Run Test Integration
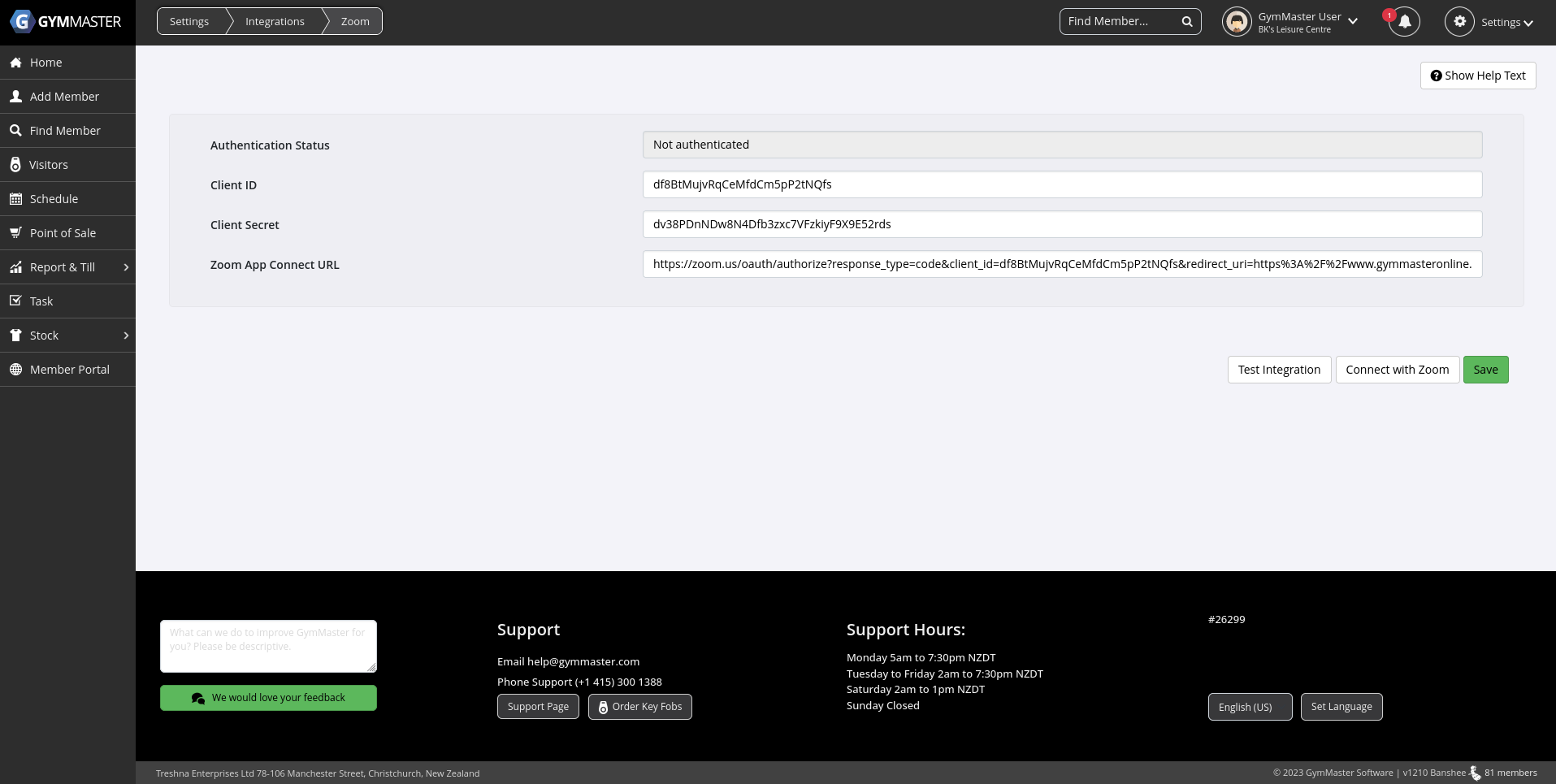This screenshot has width=1556, height=784. 1279,370
